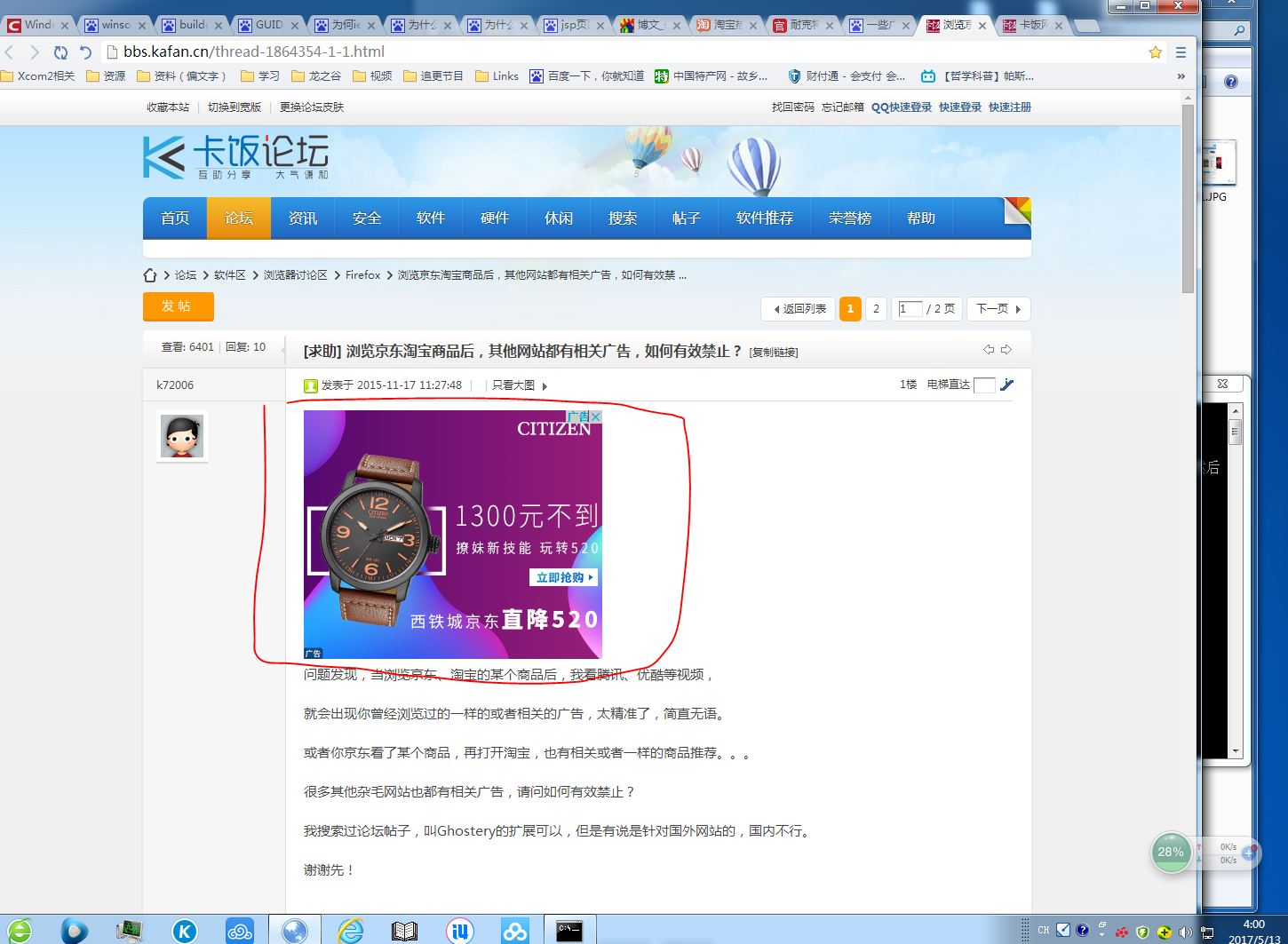This screenshot has height=944, width=1288.
Task: Open the 荣誉榜 navigation item
Action: (x=850, y=218)
